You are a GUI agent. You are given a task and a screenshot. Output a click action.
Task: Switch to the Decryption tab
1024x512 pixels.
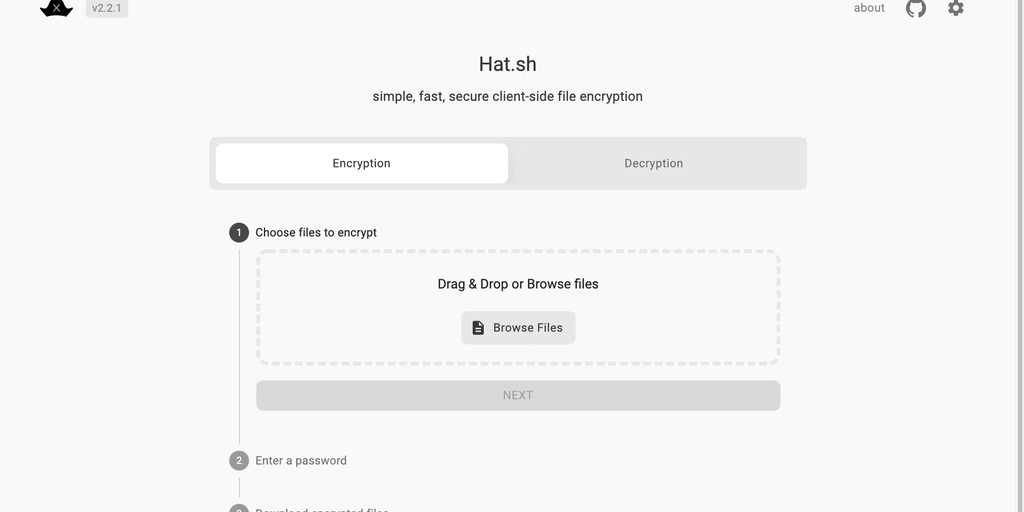point(654,164)
